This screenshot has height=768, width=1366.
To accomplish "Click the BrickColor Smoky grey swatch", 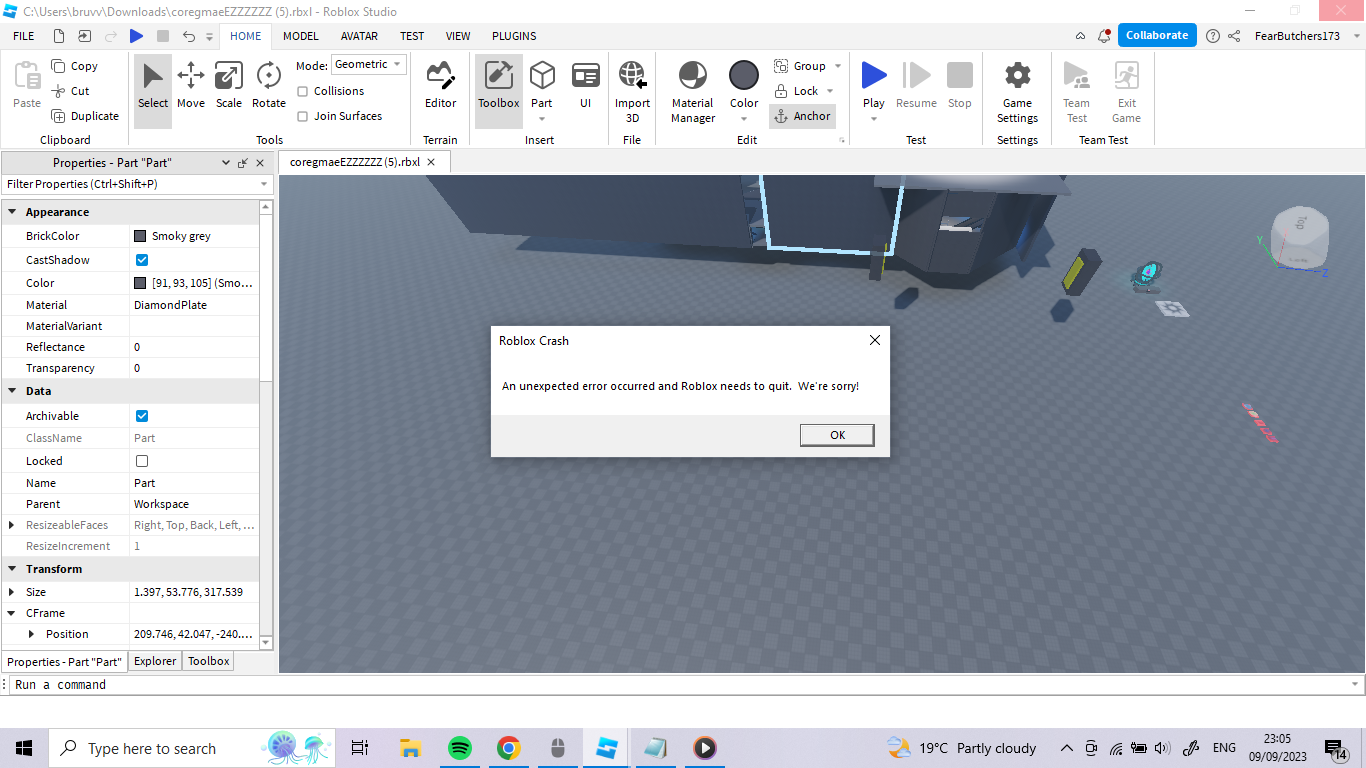I will (140, 236).
